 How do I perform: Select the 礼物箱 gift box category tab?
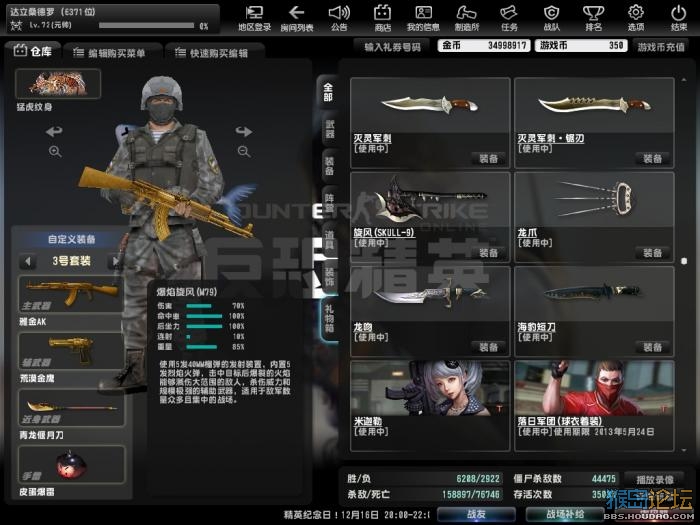point(329,319)
